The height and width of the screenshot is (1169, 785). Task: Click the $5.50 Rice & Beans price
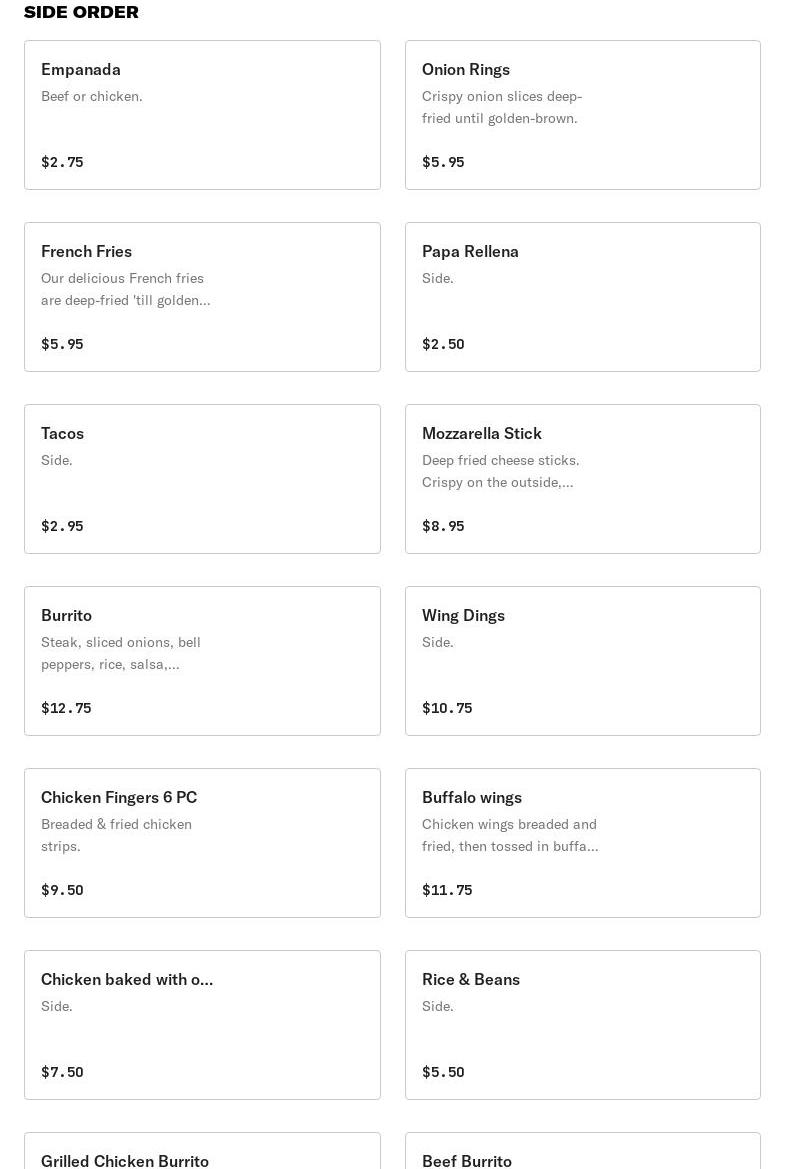443,1071
